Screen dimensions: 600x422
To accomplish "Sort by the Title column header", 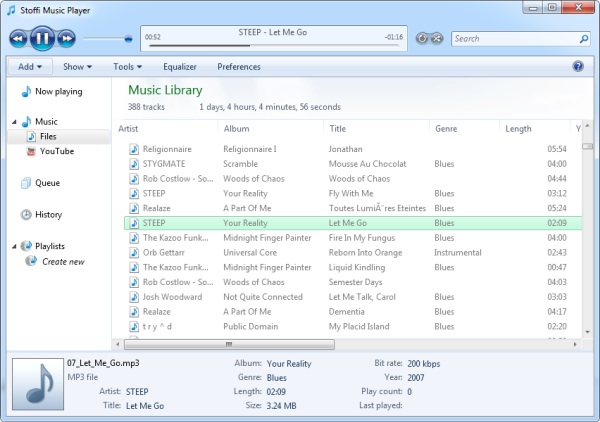I will point(338,129).
